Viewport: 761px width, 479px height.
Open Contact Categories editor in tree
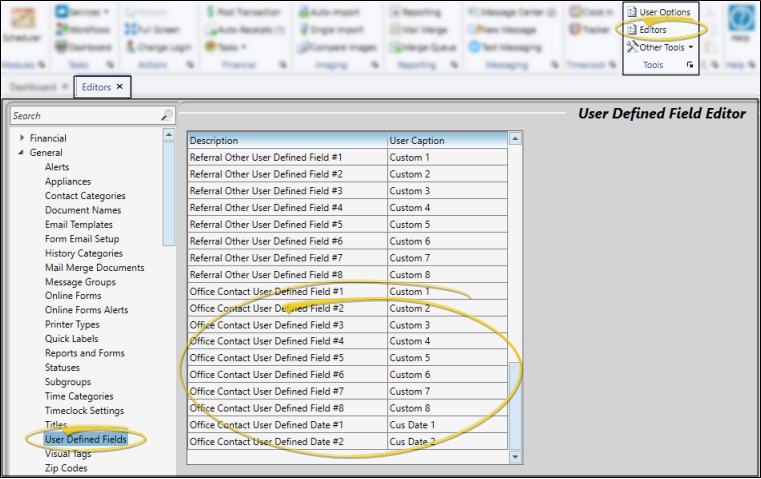tap(85, 196)
